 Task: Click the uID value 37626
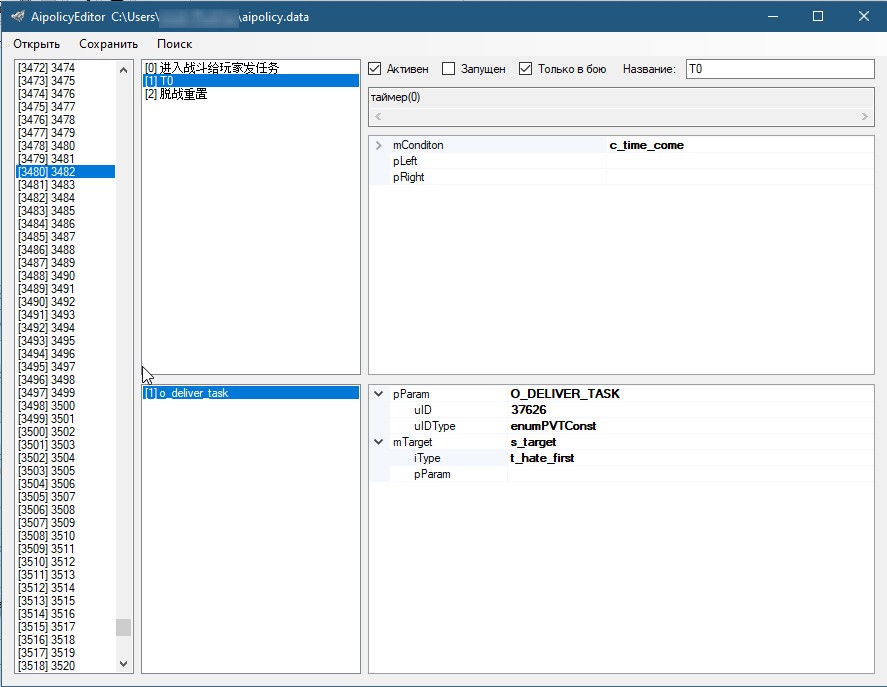[528, 410]
